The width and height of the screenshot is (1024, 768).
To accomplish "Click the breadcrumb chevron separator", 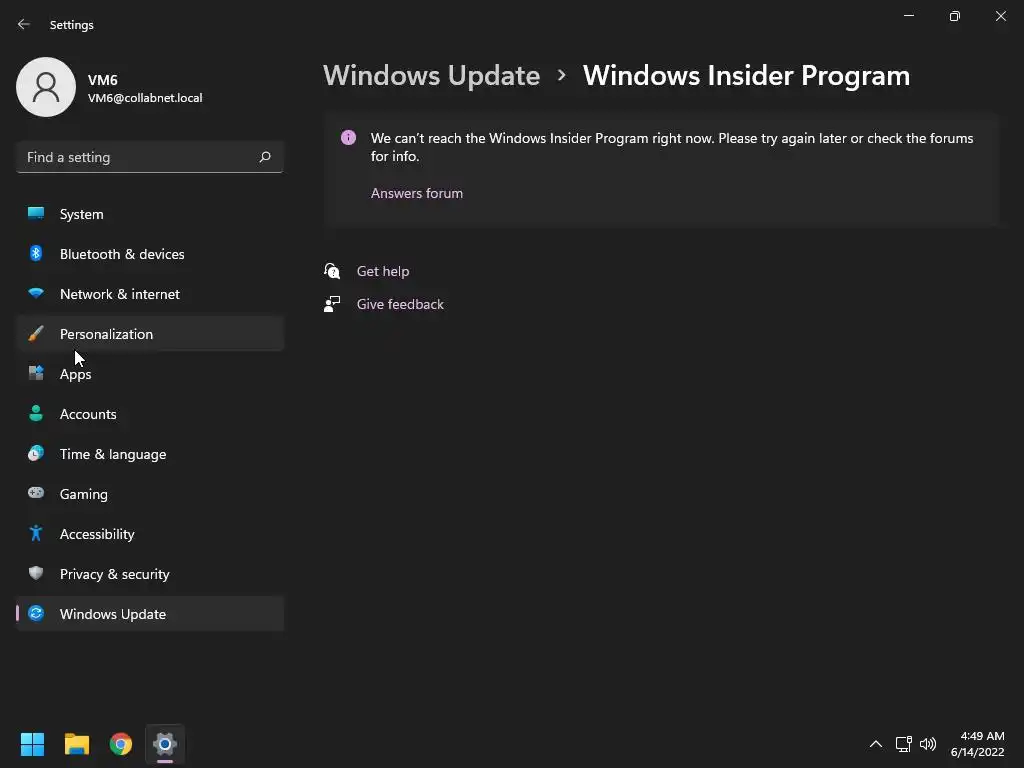I will pos(562,76).
